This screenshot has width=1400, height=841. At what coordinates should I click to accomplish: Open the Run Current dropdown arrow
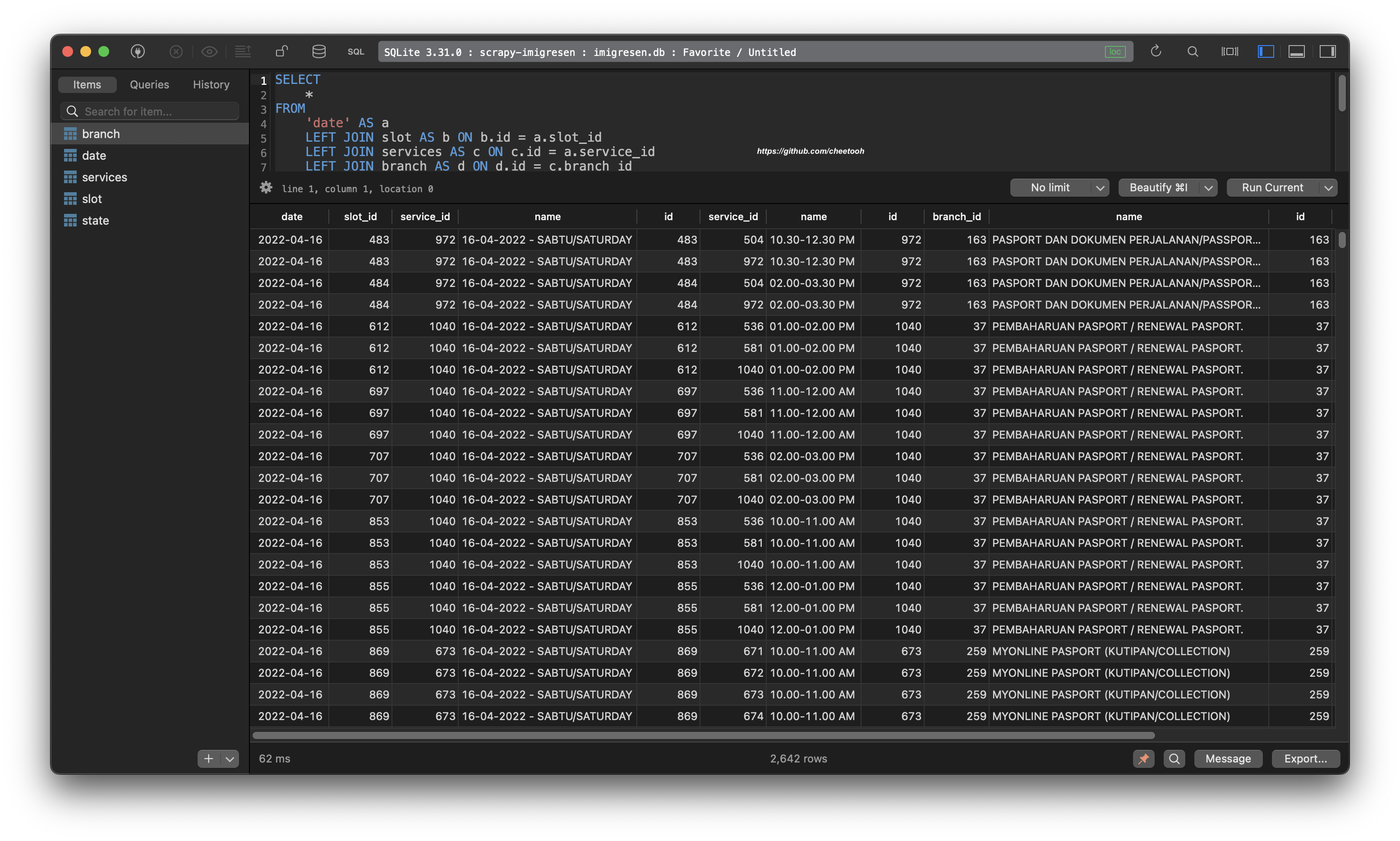(x=1328, y=188)
